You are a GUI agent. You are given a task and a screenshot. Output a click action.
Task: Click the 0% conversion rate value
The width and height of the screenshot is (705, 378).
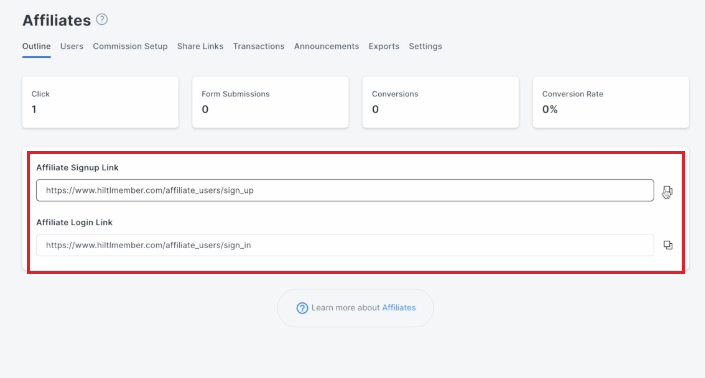tap(549, 109)
